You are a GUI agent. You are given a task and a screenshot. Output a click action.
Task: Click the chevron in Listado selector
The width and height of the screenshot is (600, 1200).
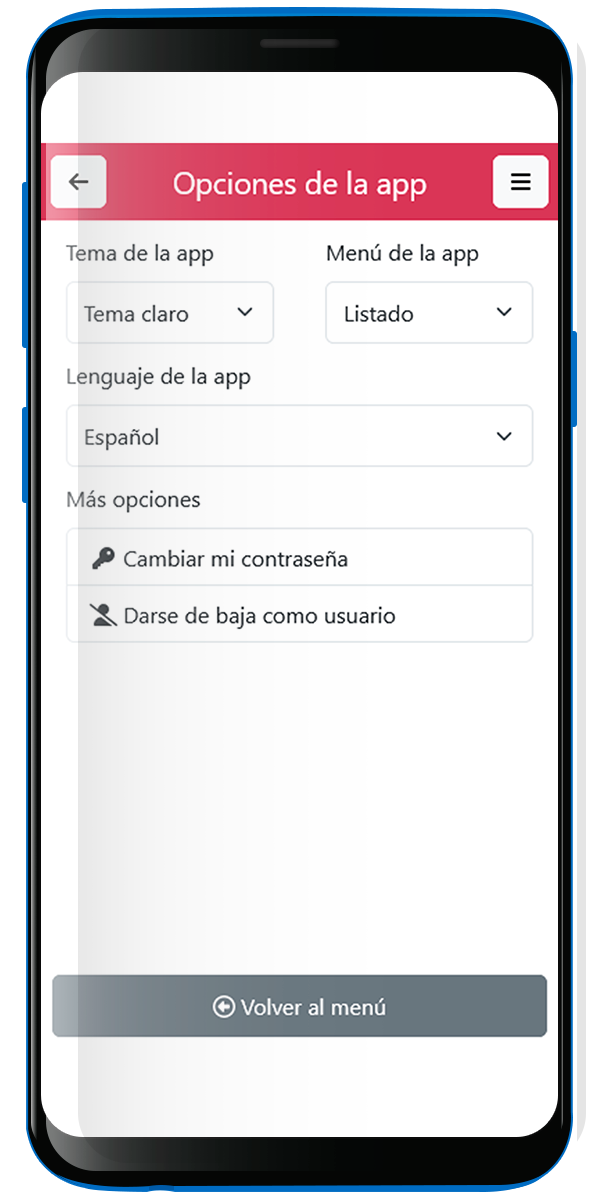point(504,313)
